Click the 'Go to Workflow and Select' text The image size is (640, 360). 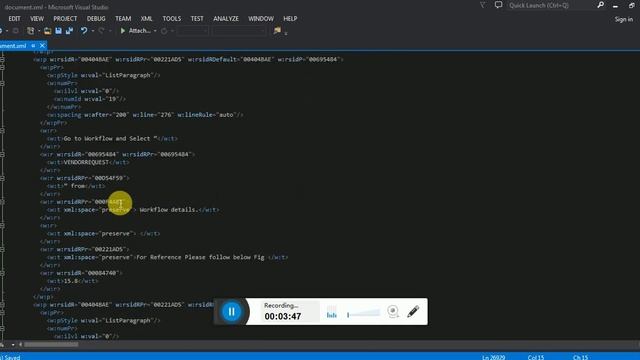107,139
